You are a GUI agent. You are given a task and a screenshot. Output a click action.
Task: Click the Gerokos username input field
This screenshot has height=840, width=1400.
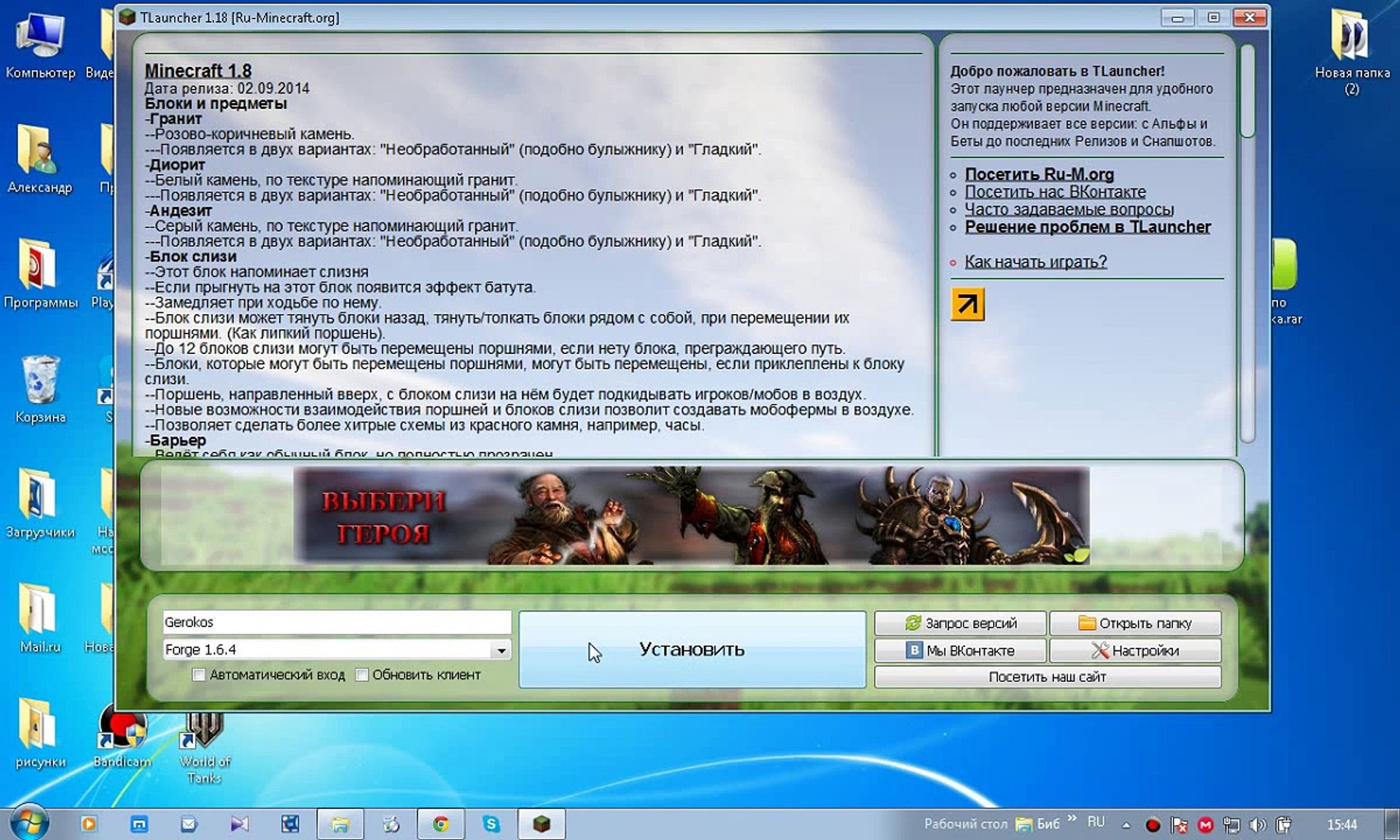[337, 622]
